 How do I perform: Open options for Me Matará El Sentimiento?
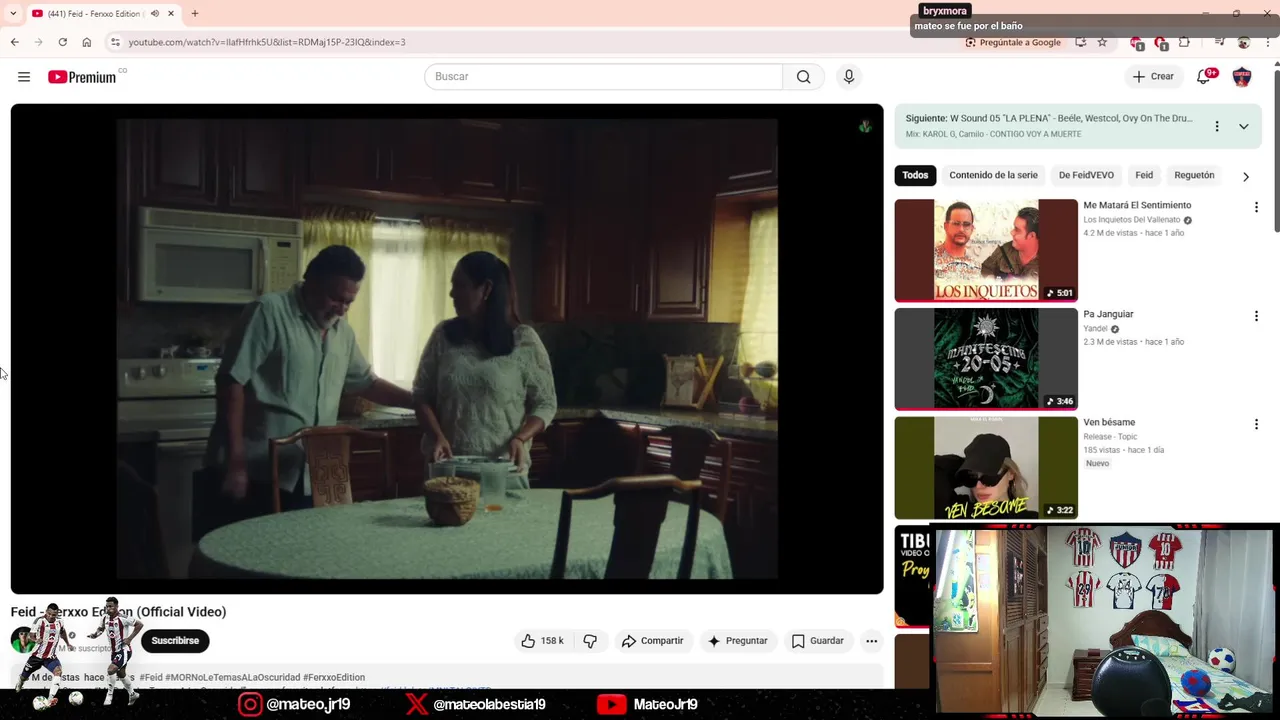click(1256, 207)
